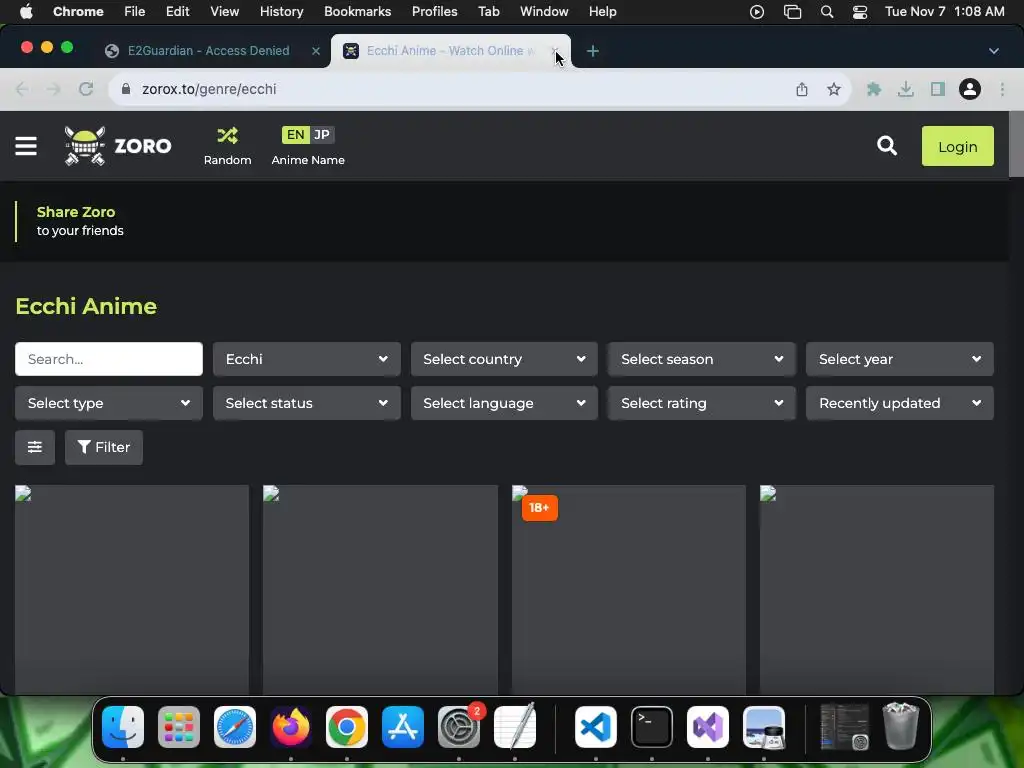Click the advanced filter sliders icon
Viewport: 1024px width, 768px height.
click(35, 447)
